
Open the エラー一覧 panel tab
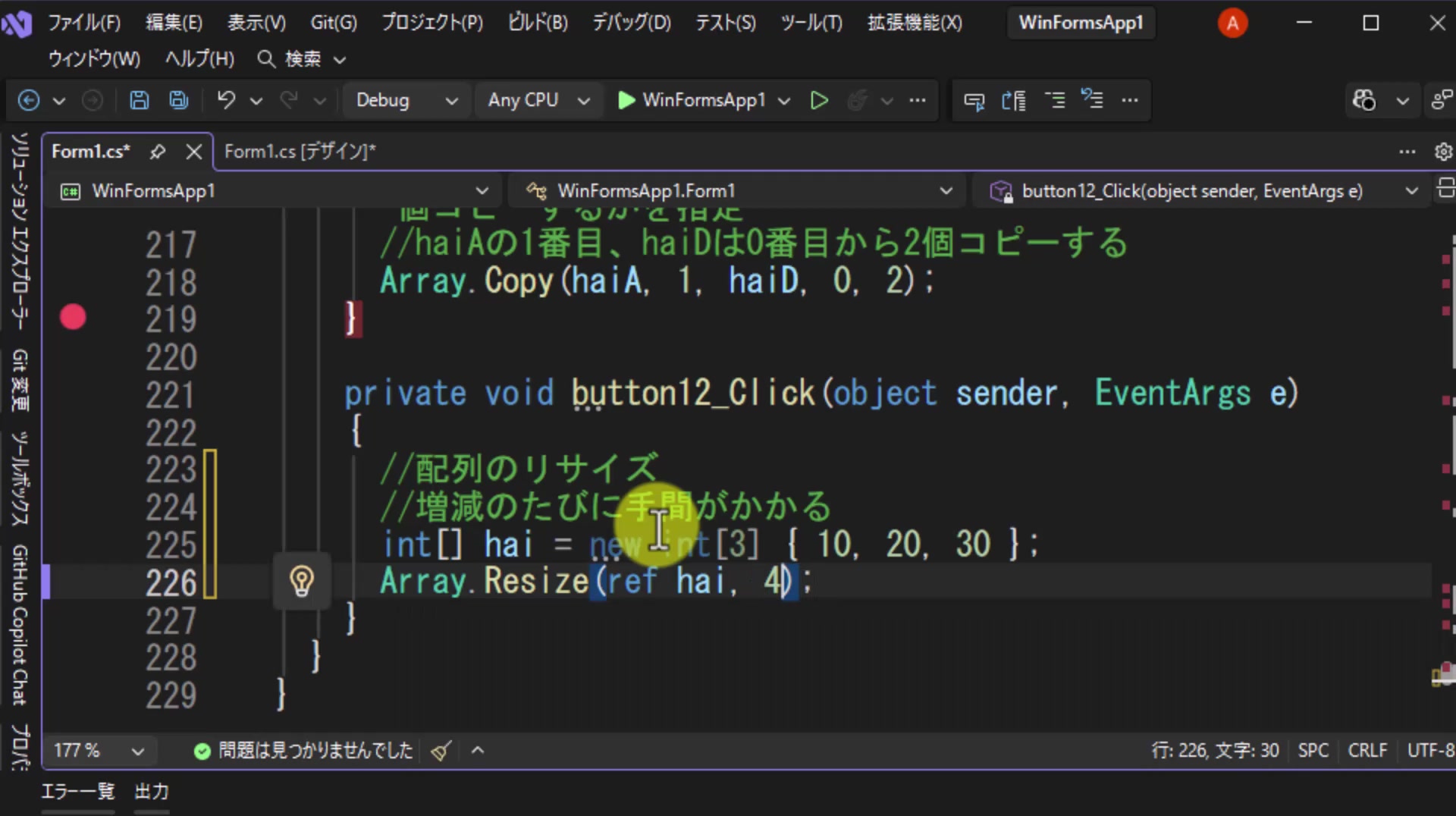point(77,792)
